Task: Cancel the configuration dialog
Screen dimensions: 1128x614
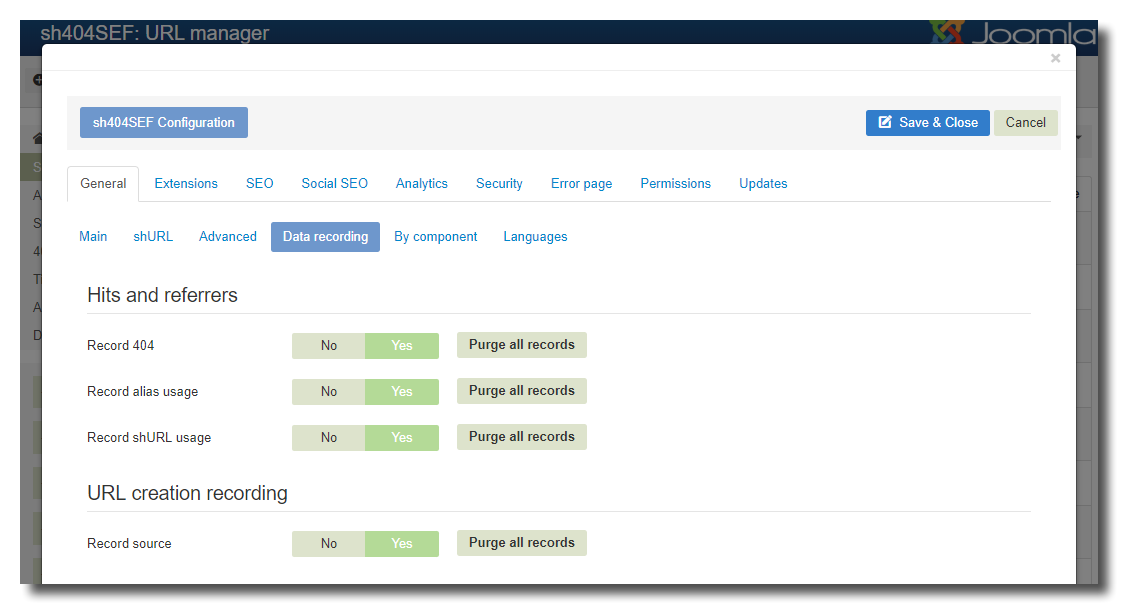Action: point(1025,123)
